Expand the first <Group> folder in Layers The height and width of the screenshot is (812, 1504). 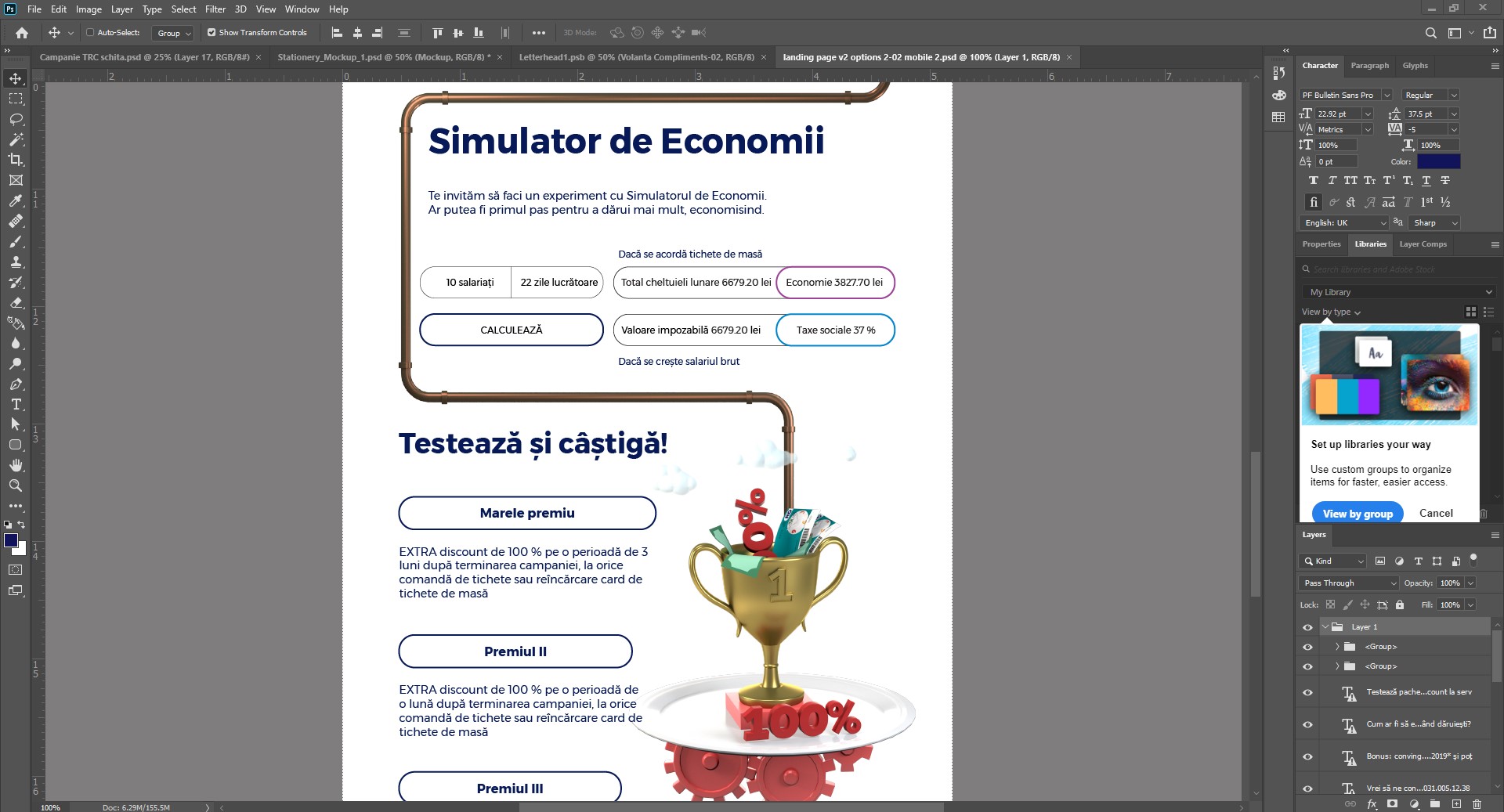point(1337,647)
